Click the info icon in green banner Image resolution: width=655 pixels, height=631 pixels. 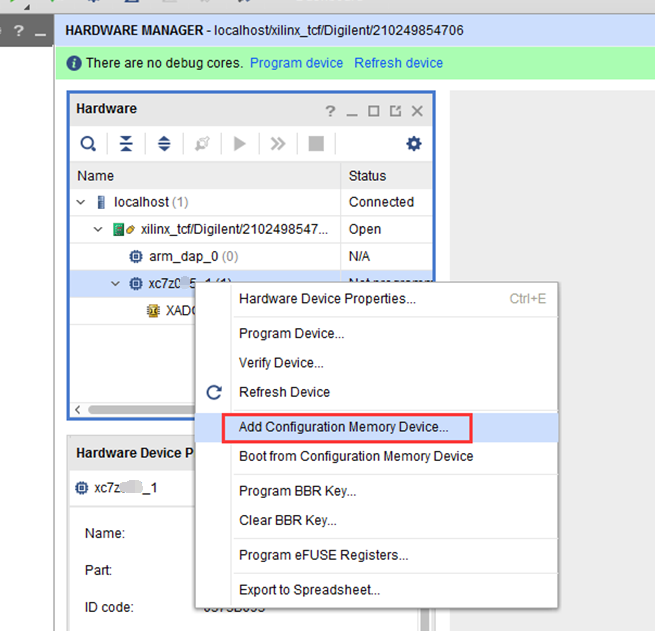(74, 63)
